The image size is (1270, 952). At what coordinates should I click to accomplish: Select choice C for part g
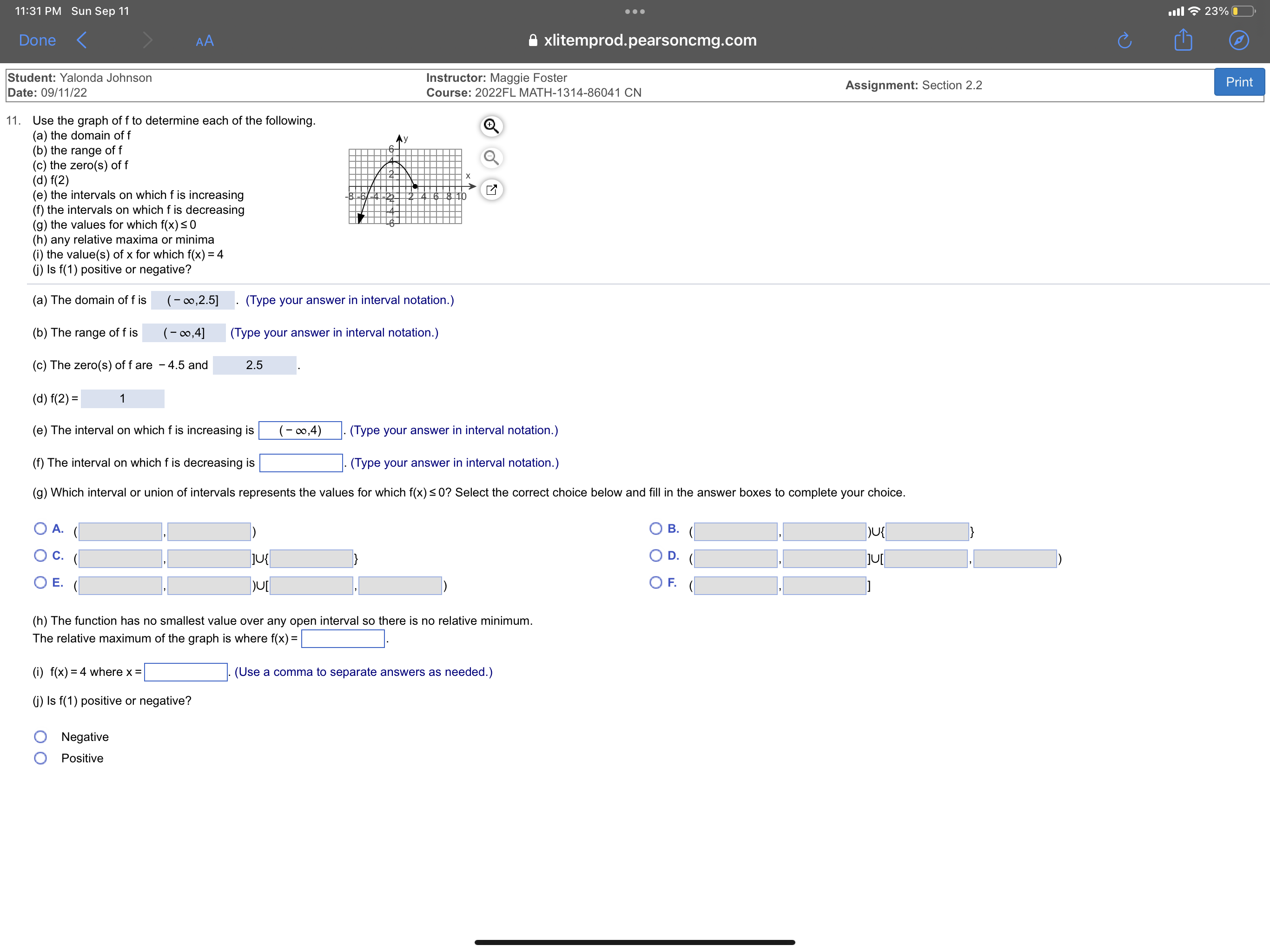pyautogui.click(x=40, y=555)
